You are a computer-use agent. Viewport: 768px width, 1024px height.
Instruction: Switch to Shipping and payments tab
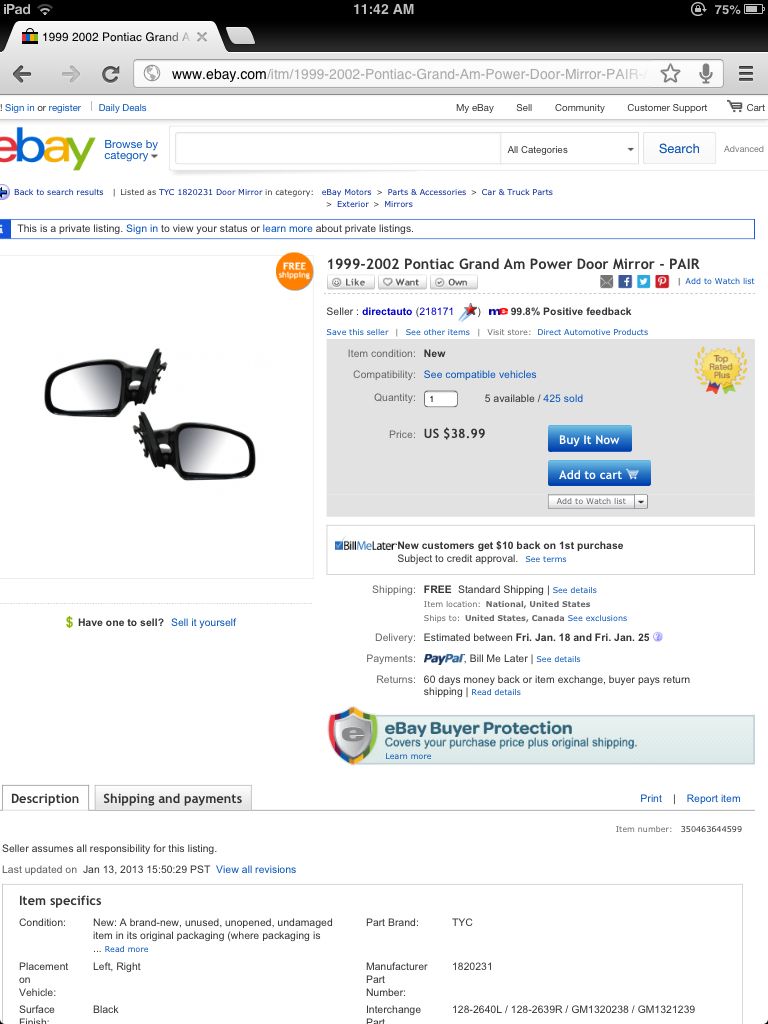click(x=173, y=798)
